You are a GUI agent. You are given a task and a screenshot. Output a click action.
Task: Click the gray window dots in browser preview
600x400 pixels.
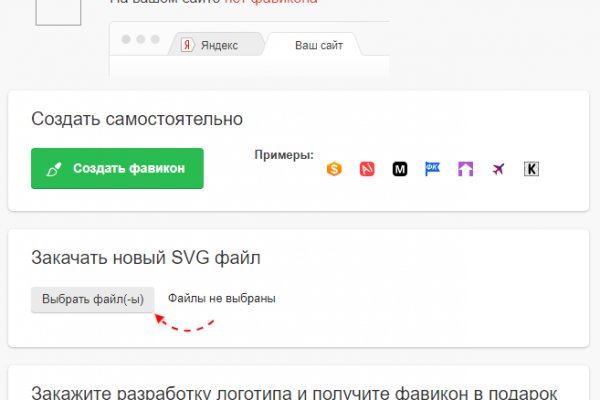click(x=140, y=40)
